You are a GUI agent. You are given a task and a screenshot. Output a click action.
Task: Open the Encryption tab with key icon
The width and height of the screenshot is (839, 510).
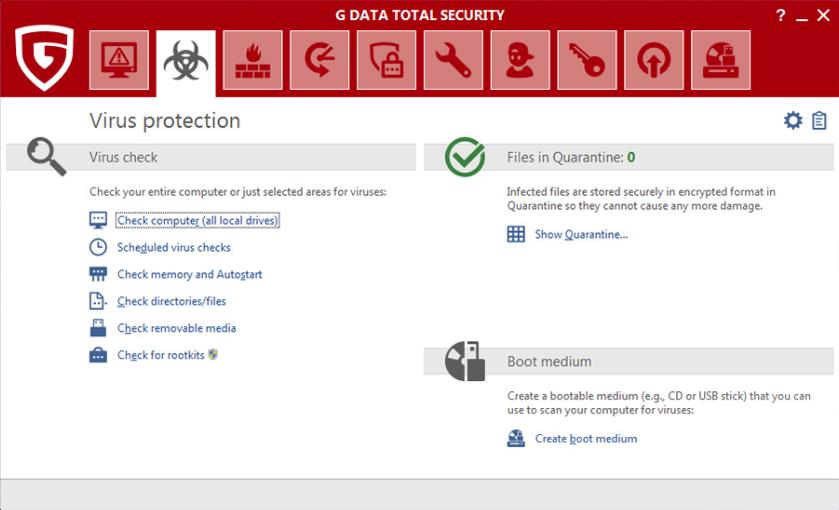point(587,60)
